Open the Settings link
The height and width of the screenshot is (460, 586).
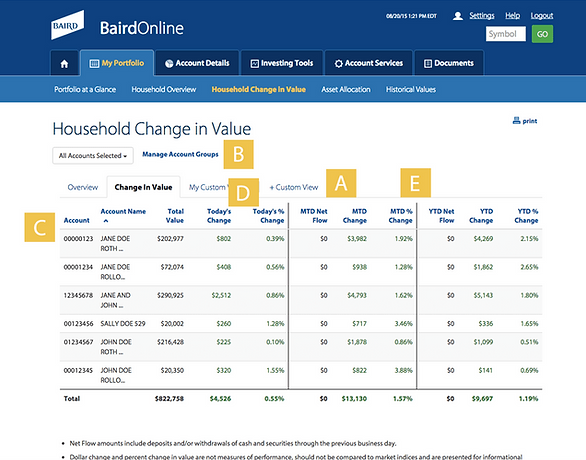tap(482, 15)
